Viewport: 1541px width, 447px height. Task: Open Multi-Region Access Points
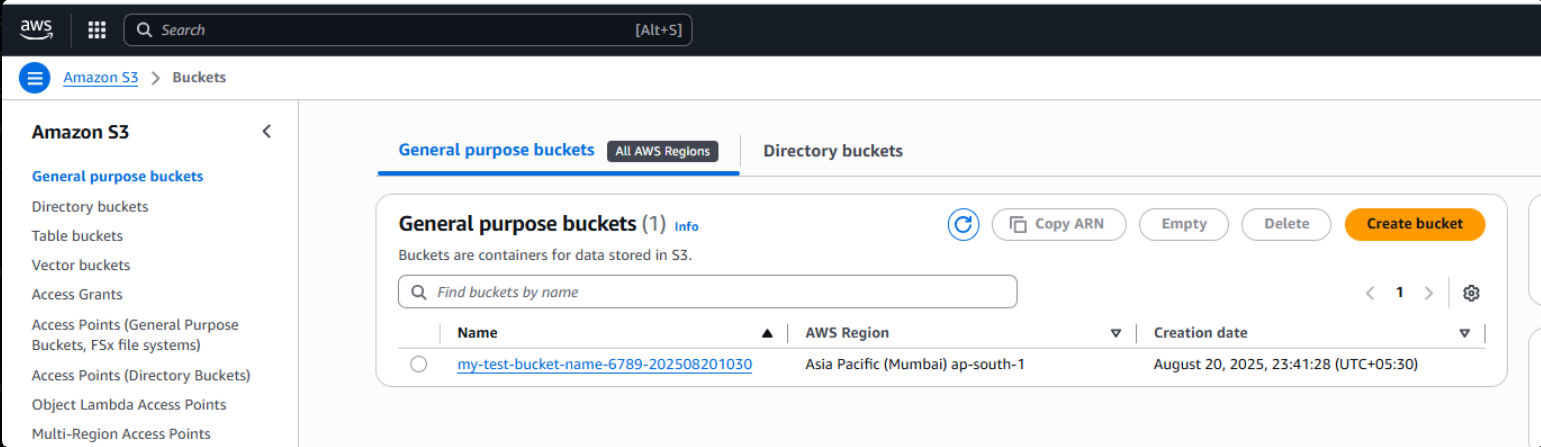click(x=121, y=434)
